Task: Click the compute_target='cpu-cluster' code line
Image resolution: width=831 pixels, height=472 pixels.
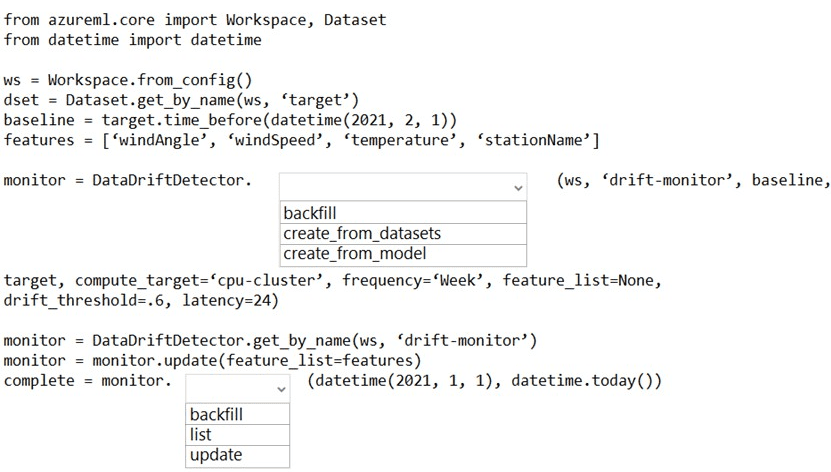Action: (332, 280)
